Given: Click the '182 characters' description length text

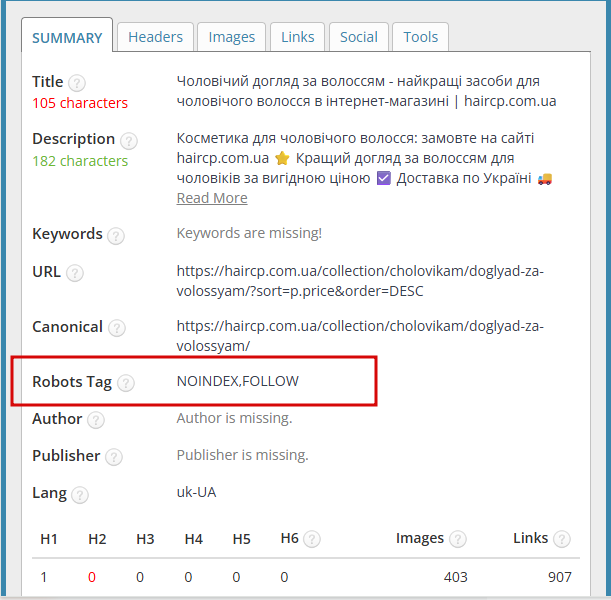Looking at the screenshot, I should click(x=80, y=161).
